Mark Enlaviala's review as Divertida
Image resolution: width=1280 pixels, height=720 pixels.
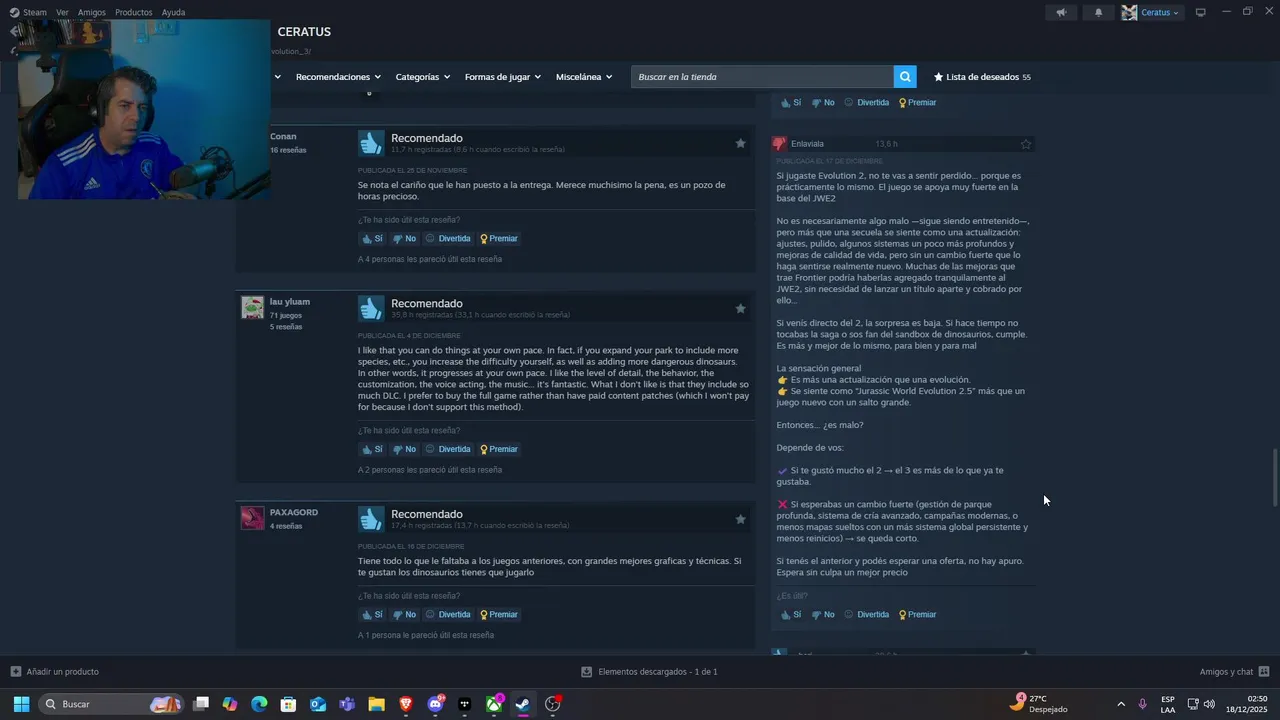(866, 615)
